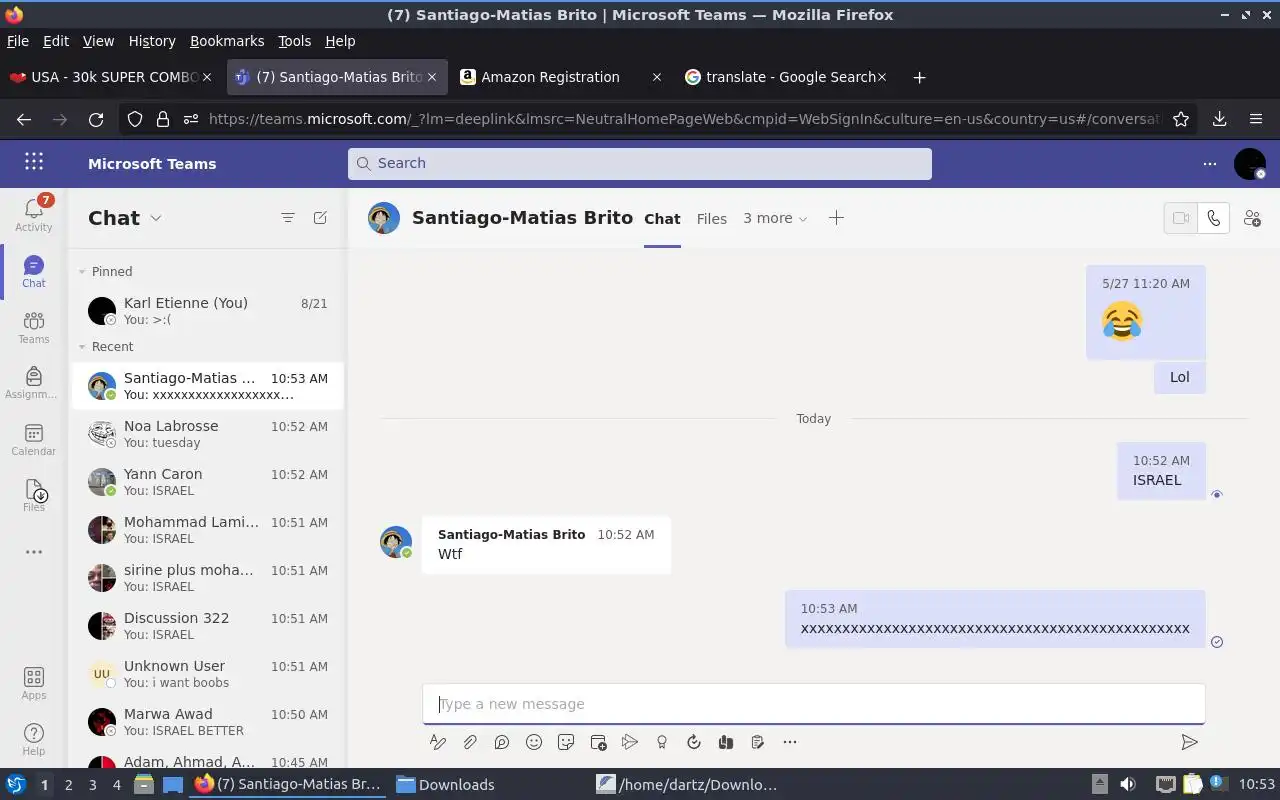Open the Activity feed icon
Image resolution: width=1280 pixels, height=800 pixels.
coord(33,214)
